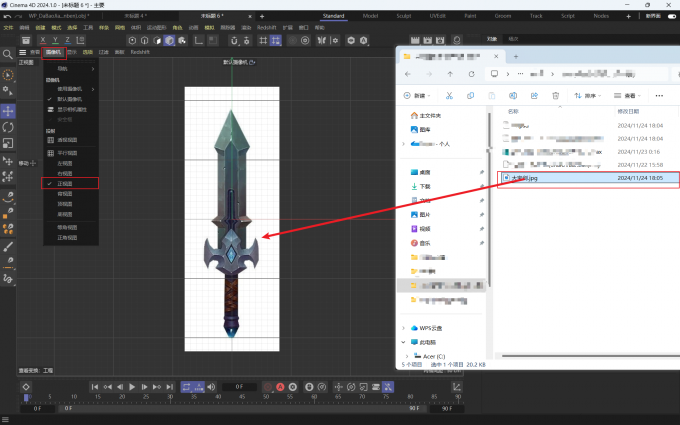Screen dimensions: 680x425
Task: Click the current frame field 0 F
Action: (x=239, y=387)
